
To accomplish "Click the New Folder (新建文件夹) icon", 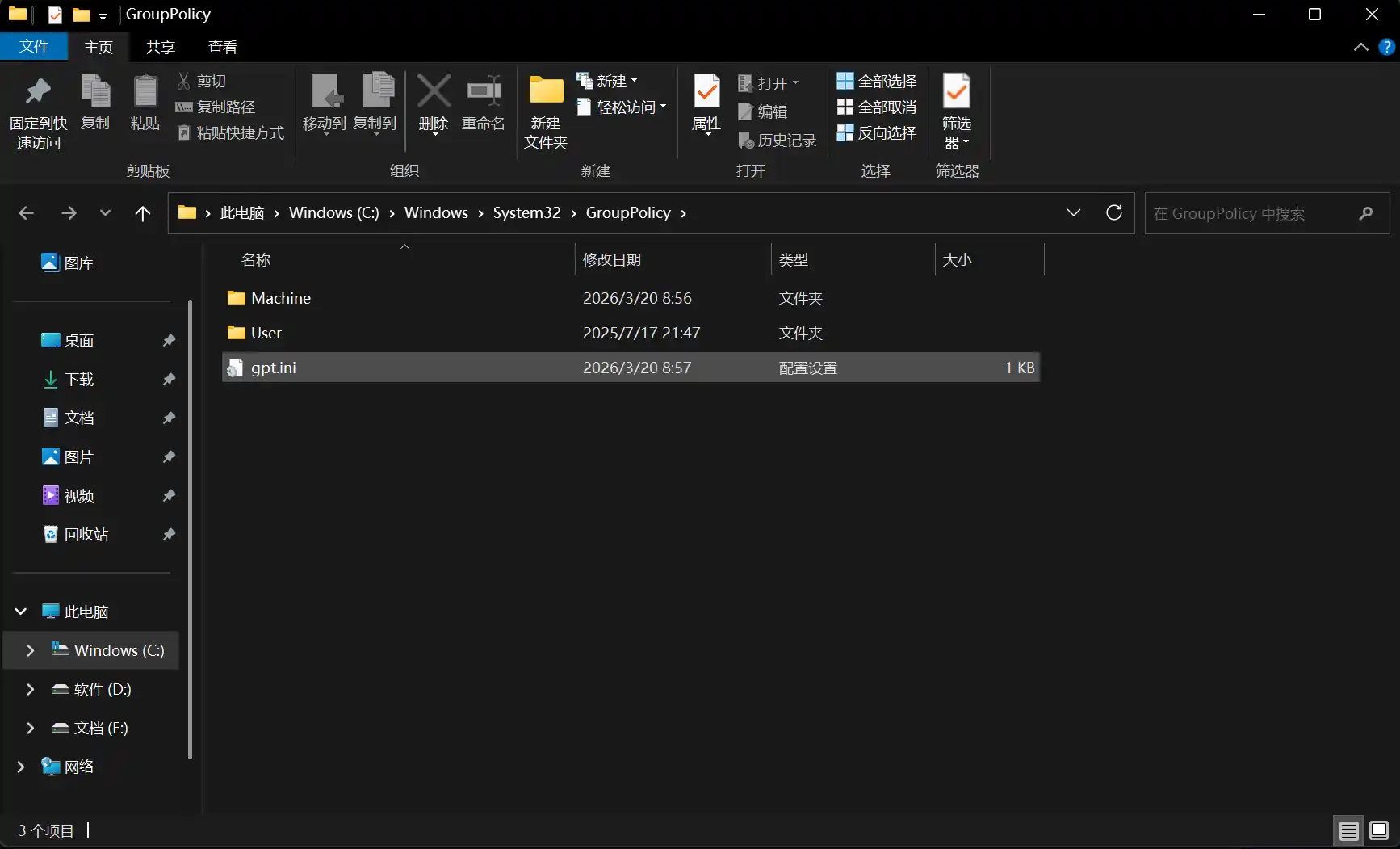I will [x=546, y=91].
